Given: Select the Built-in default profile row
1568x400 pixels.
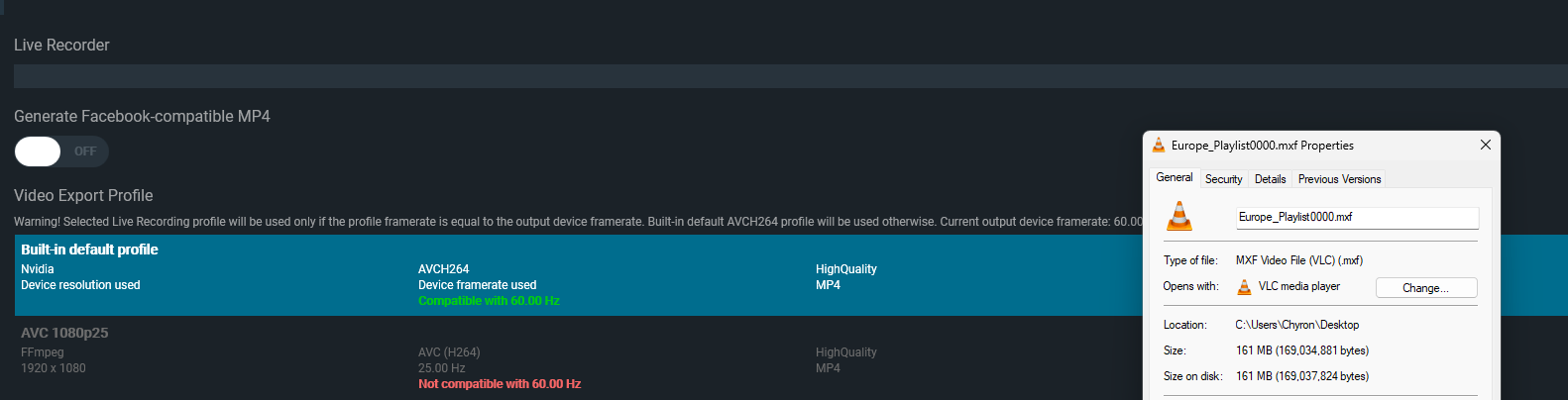Looking at the screenshot, I should 575,274.
